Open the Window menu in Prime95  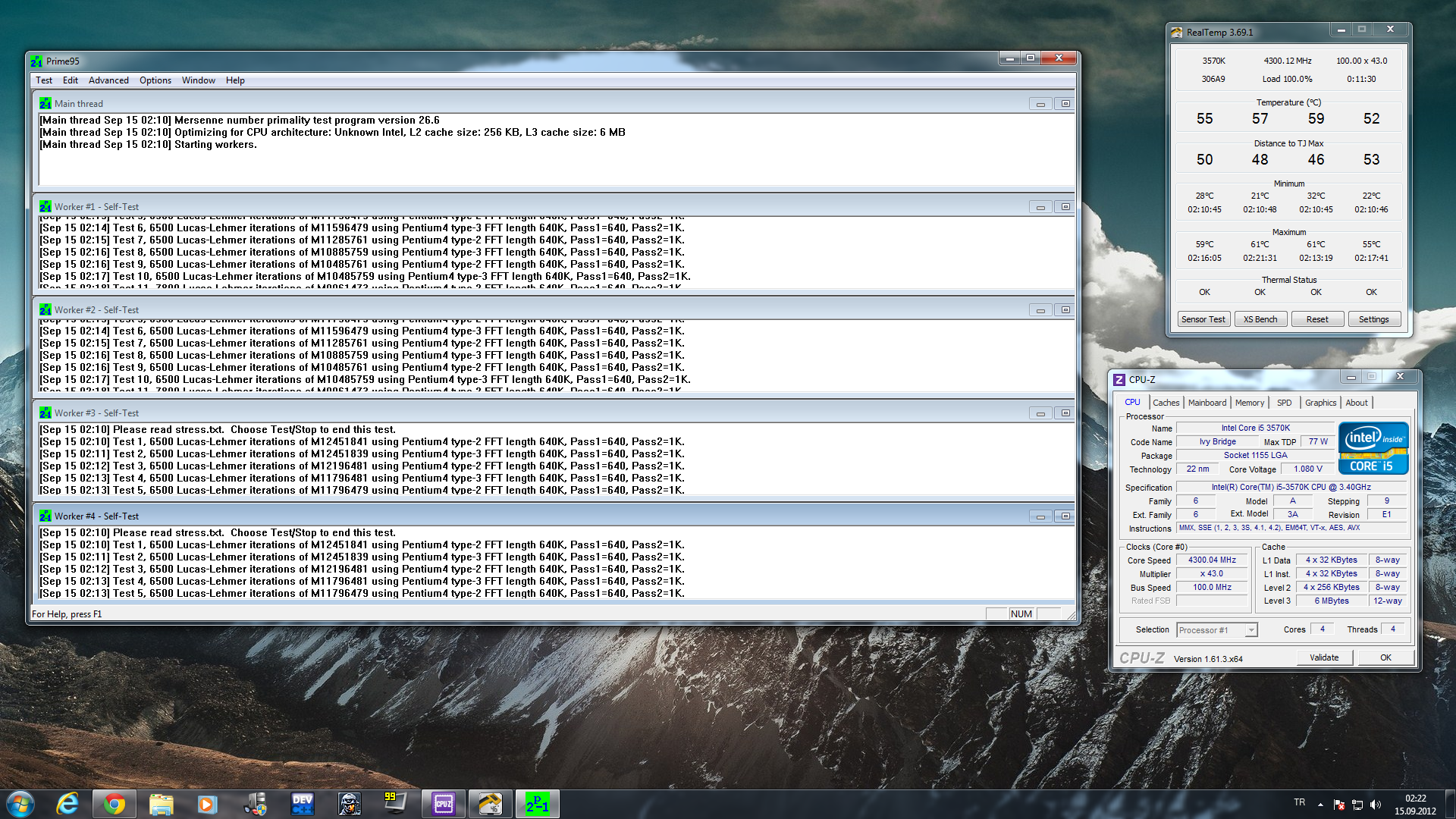(x=199, y=80)
